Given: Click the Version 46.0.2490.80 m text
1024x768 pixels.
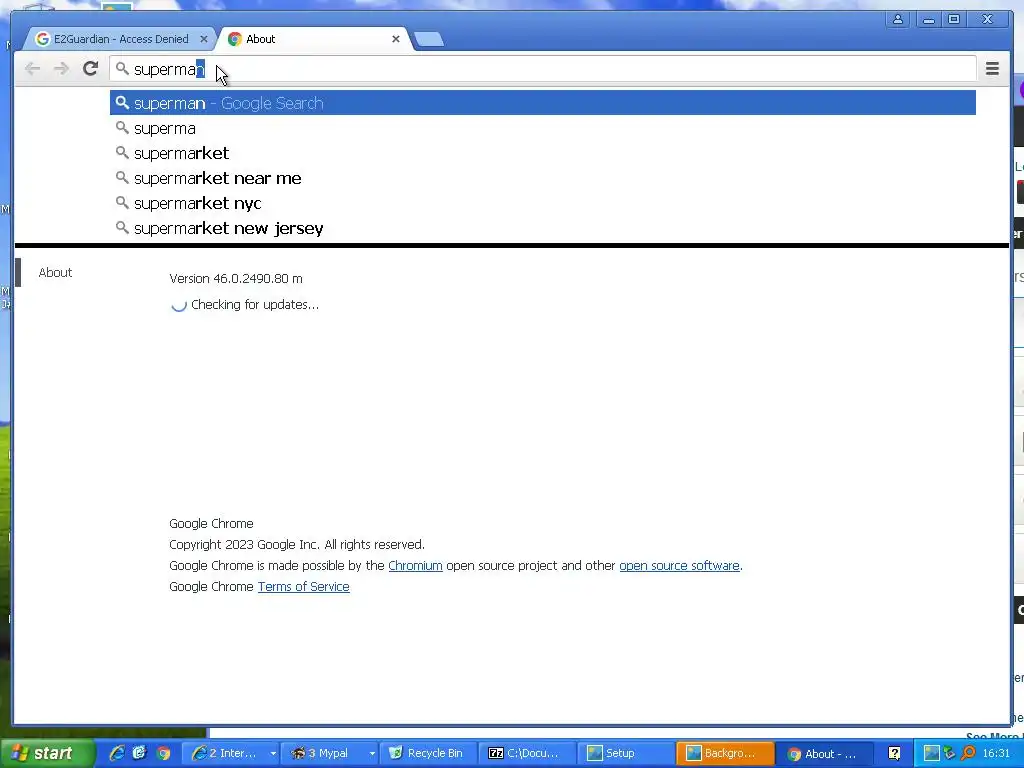Looking at the screenshot, I should (236, 278).
